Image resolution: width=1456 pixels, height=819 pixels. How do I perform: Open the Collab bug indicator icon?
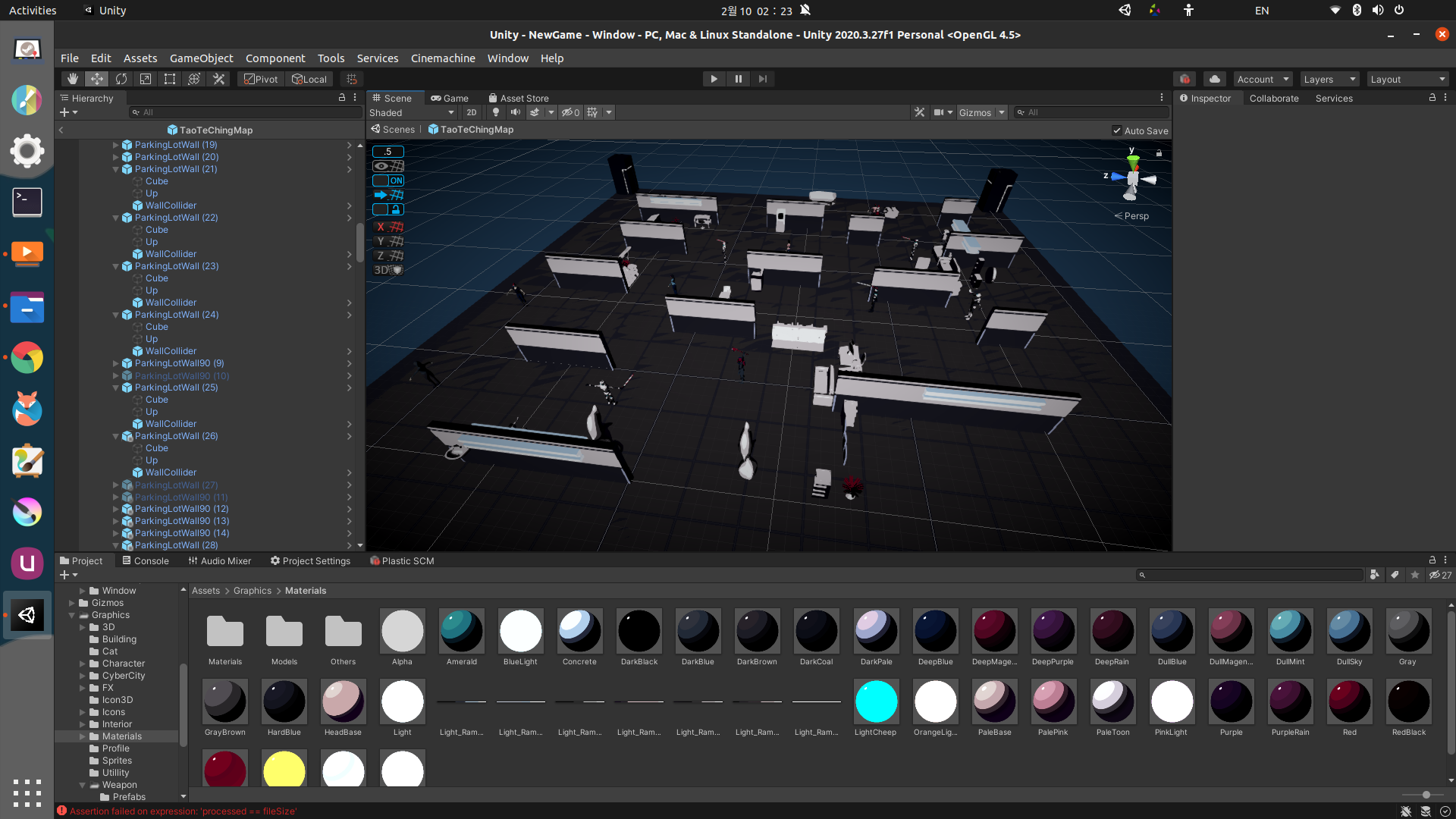click(x=1185, y=79)
